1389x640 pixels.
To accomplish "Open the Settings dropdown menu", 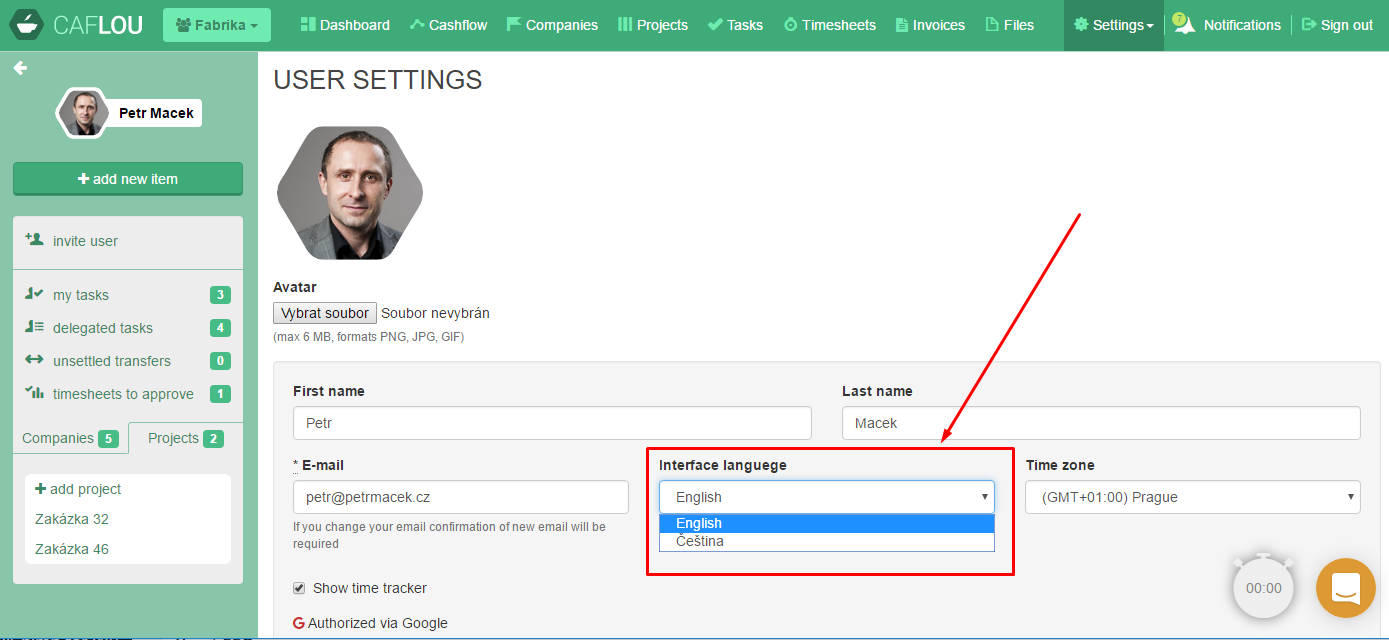I will tap(1114, 25).
